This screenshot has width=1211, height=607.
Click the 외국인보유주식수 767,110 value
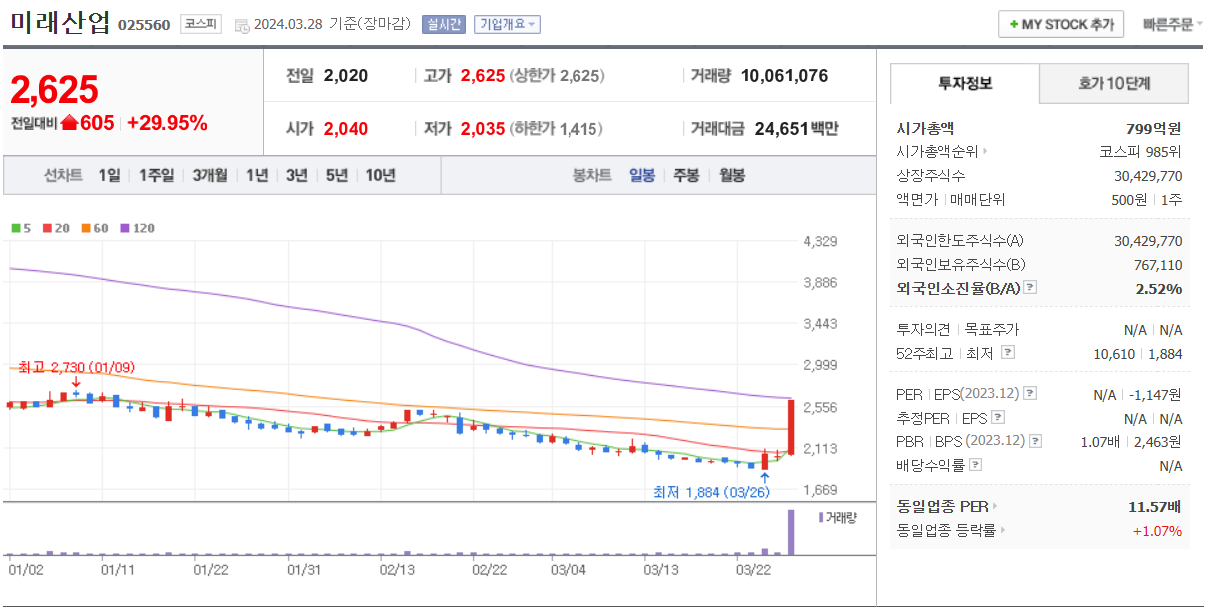pyautogui.click(x=1156, y=265)
